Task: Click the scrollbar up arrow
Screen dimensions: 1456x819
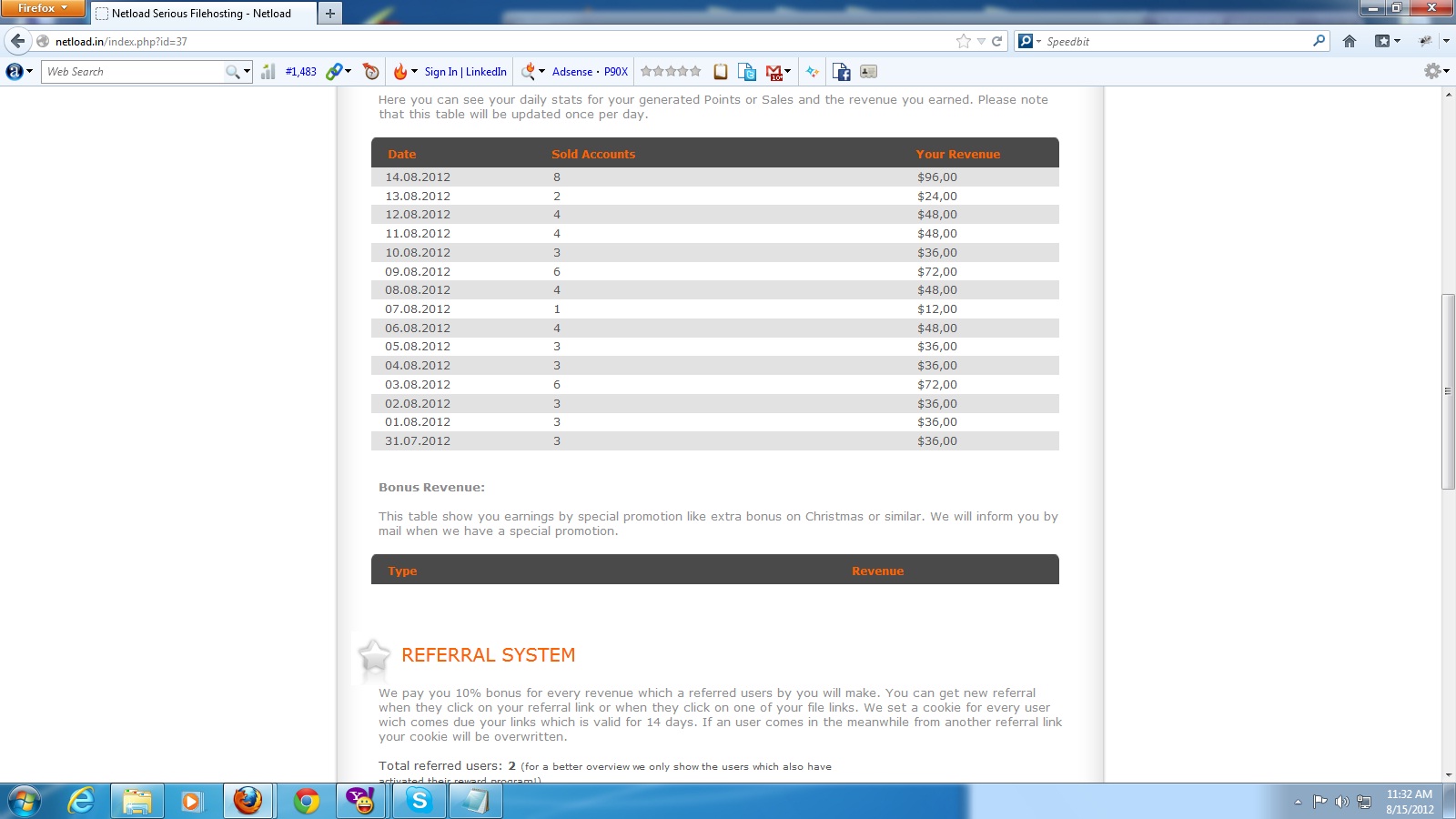Action: click(1448, 94)
